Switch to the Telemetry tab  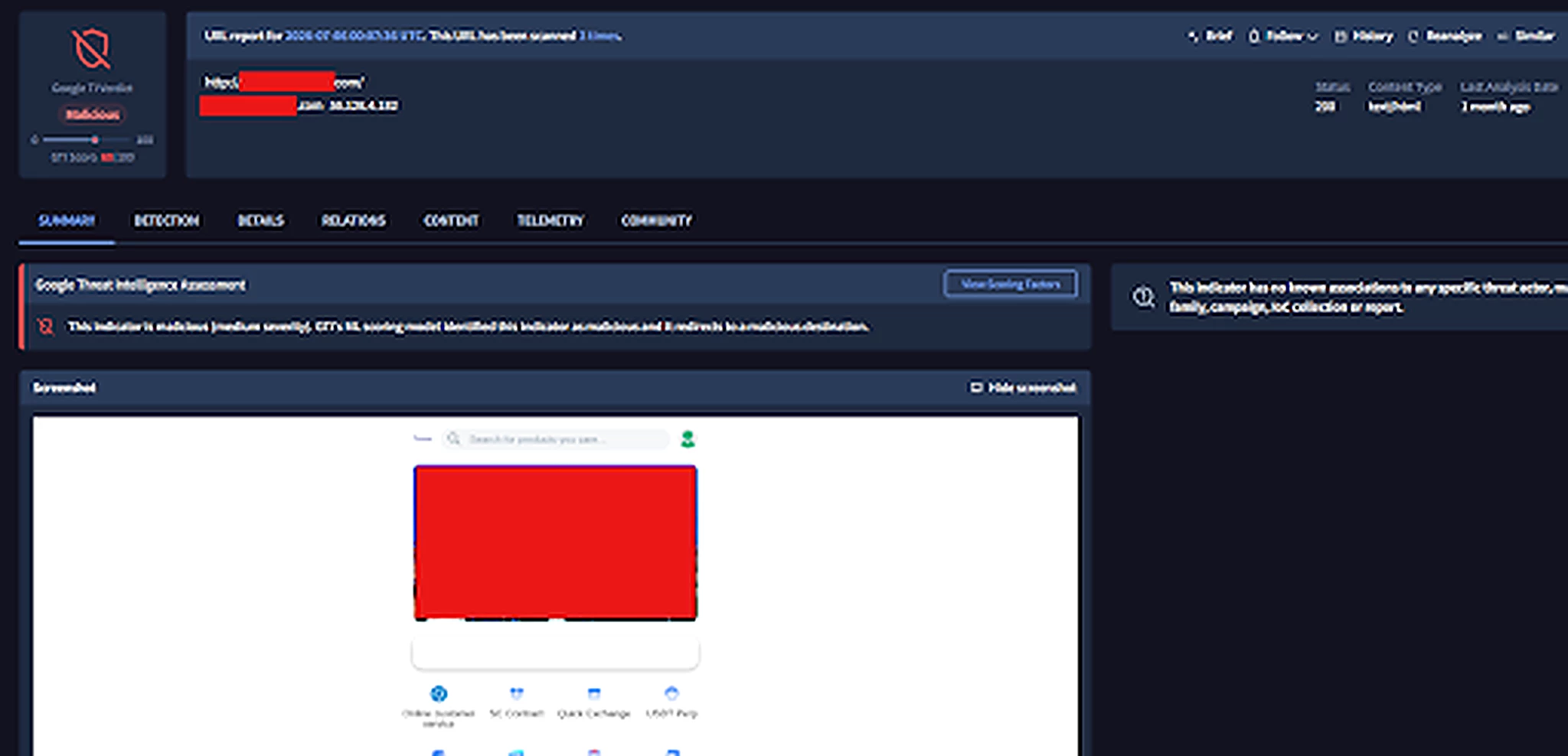coord(550,220)
